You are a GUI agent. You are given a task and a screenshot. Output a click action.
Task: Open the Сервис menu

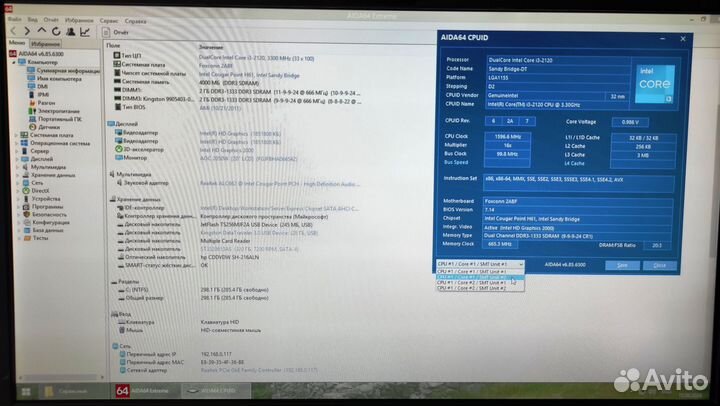(x=109, y=21)
